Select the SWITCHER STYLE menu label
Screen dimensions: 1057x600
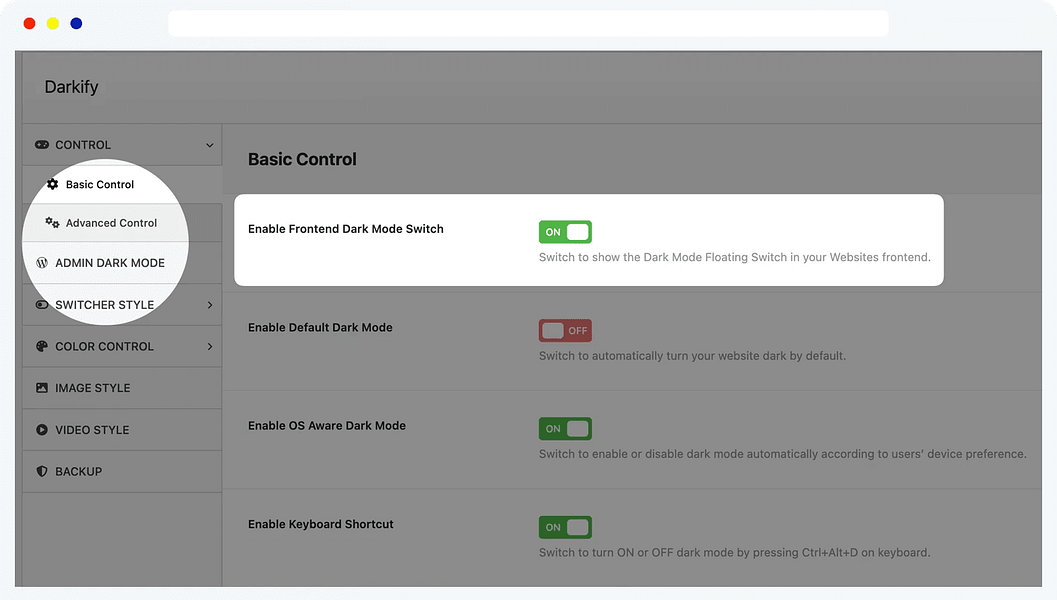click(x=104, y=305)
